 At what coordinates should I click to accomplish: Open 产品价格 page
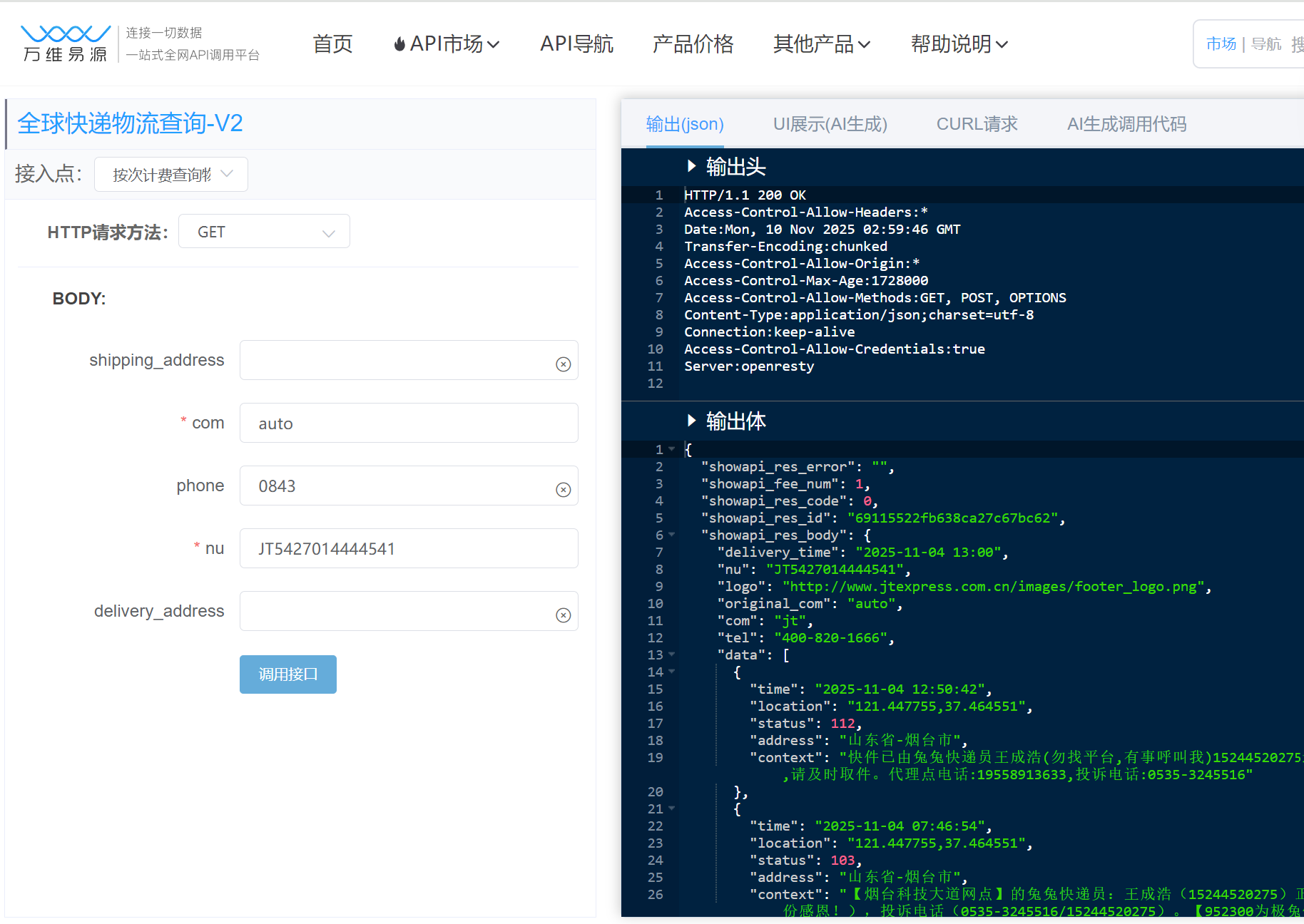pos(693,44)
